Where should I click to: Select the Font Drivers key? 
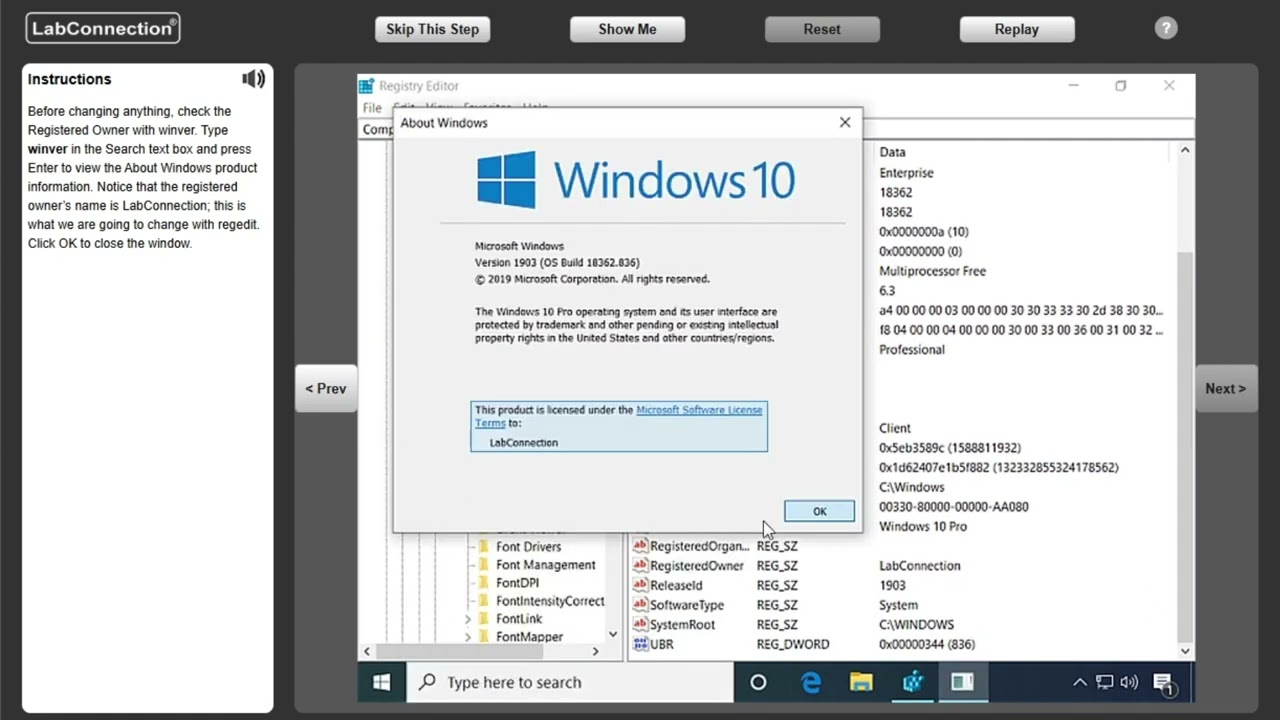click(528, 546)
